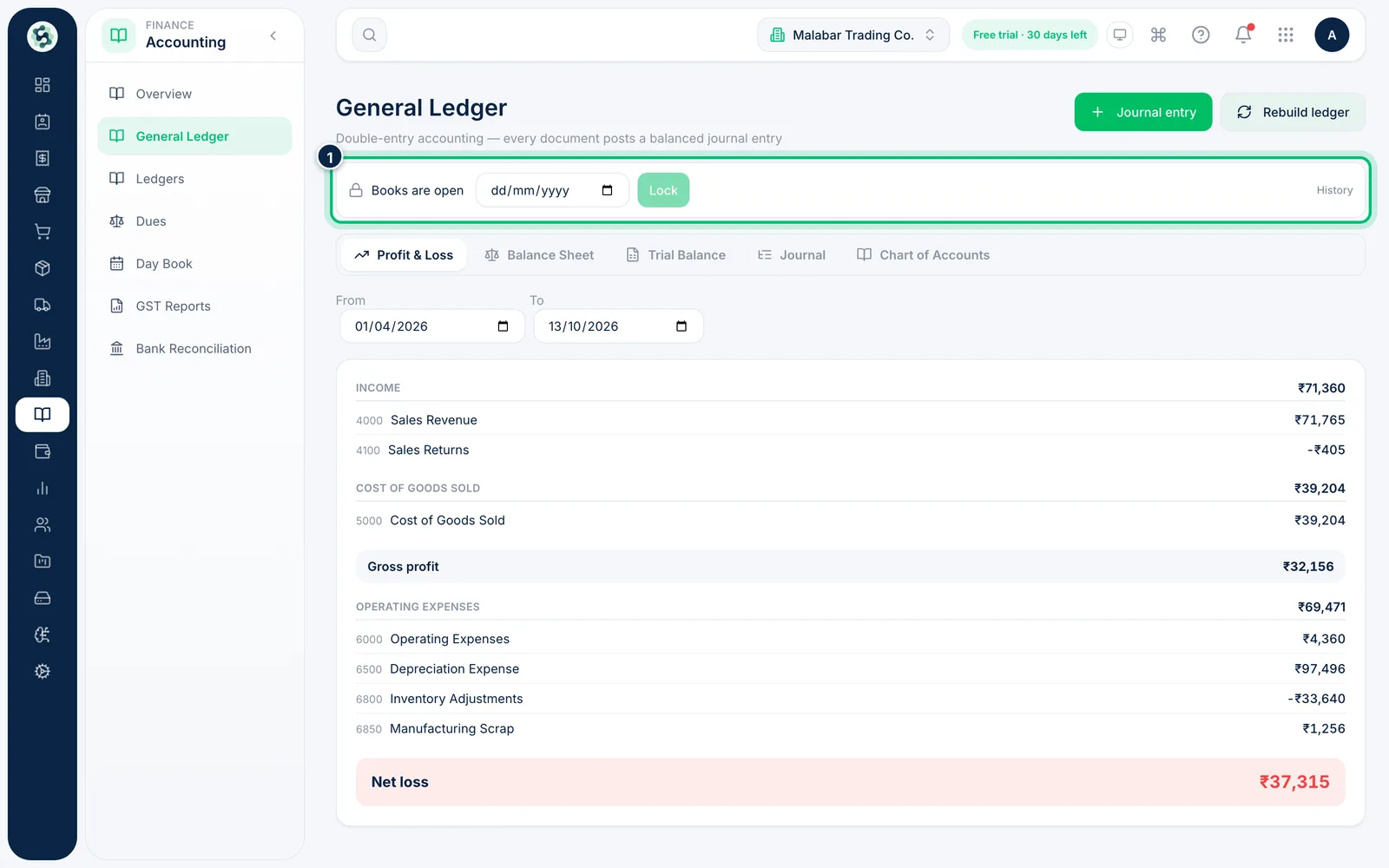Click the keyboard command shortcut icon
This screenshot has width=1389, height=868.
[x=1158, y=35]
